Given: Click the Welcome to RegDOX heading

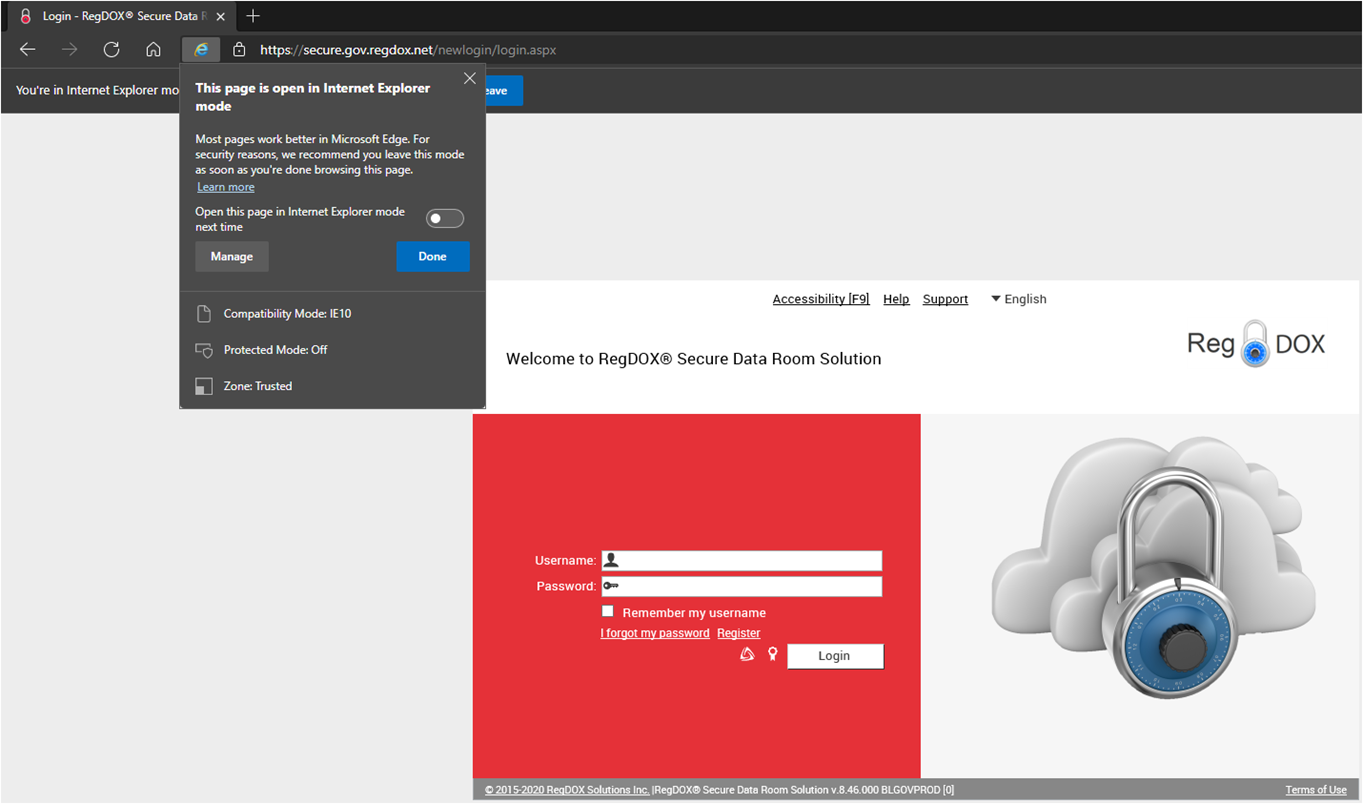Looking at the screenshot, I should [x=694, y=359].
